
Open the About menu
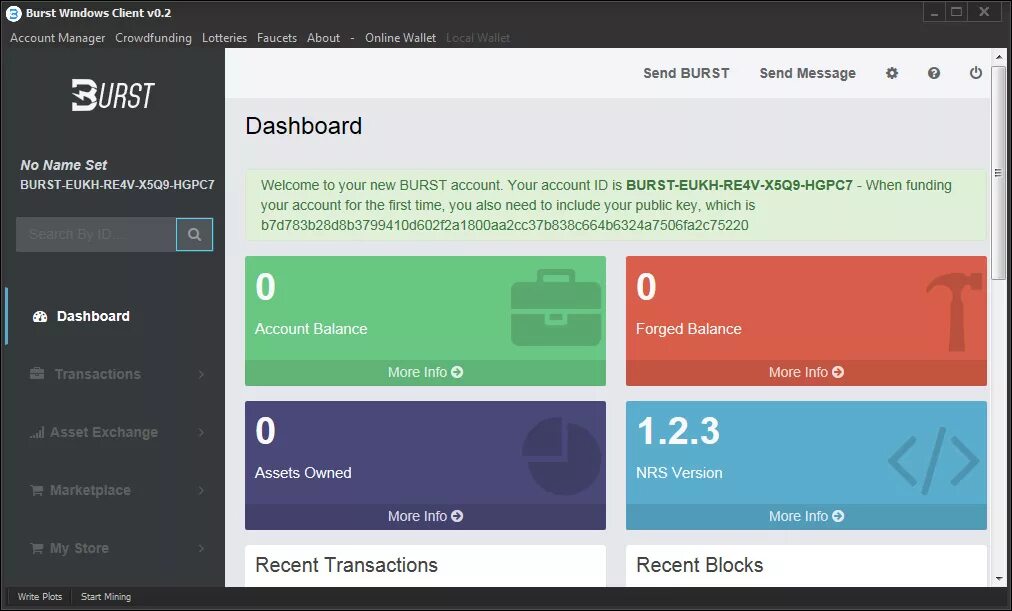[323, 38]
